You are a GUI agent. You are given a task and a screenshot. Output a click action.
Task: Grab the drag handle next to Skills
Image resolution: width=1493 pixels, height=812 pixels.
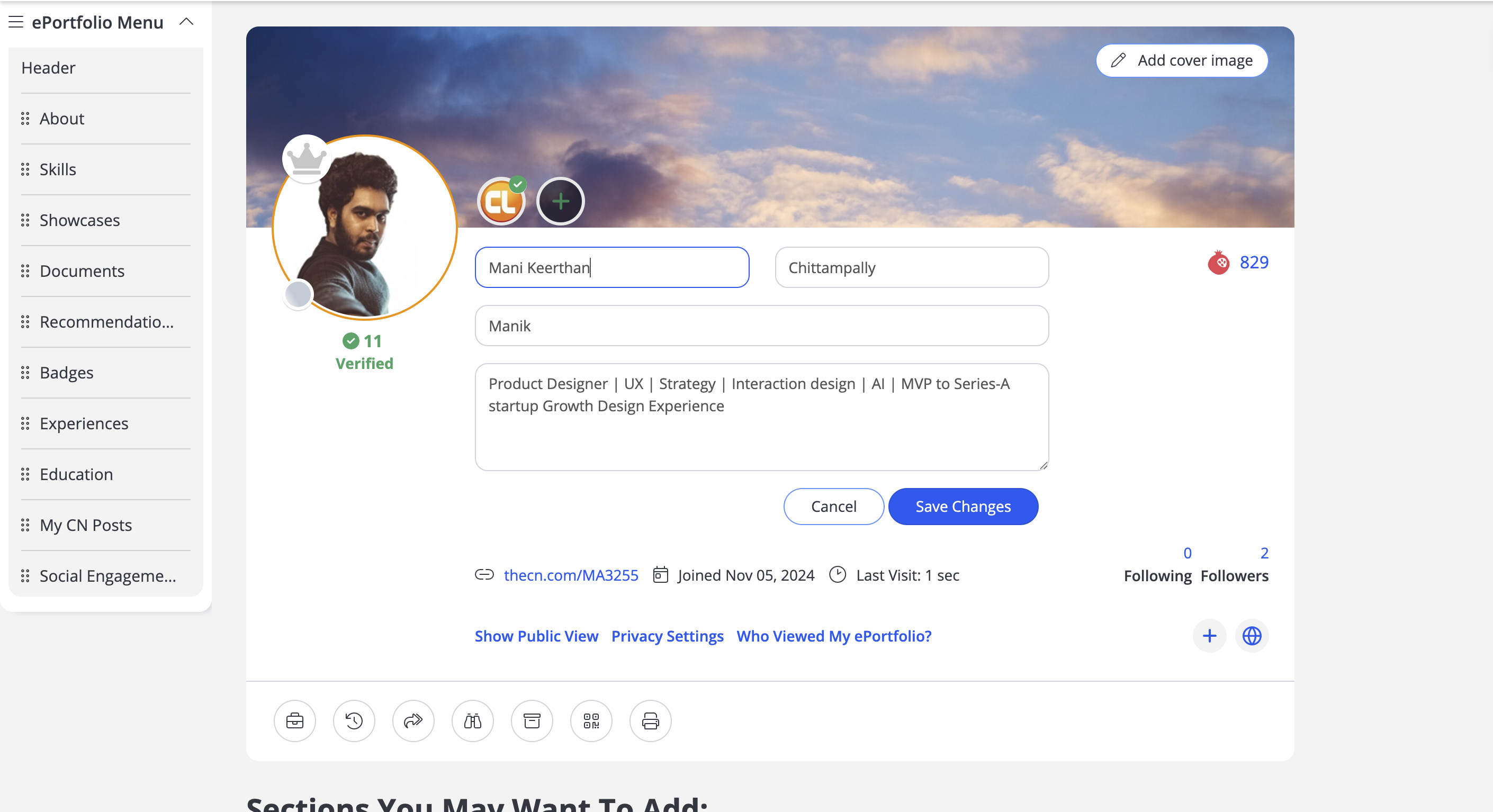point(25,169)
